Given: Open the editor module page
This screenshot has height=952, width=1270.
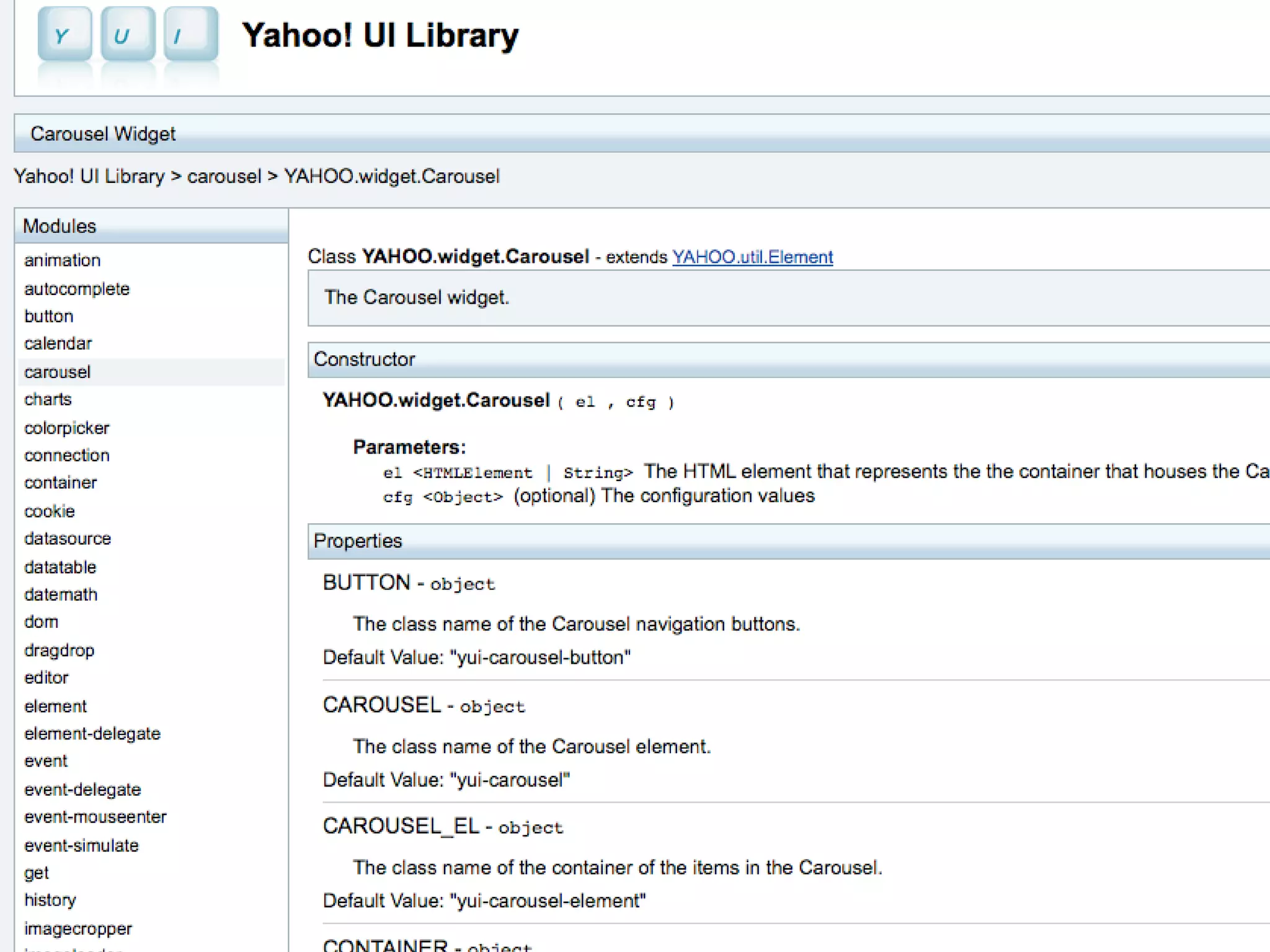Looking at the screenshot, I should [47, 677].
